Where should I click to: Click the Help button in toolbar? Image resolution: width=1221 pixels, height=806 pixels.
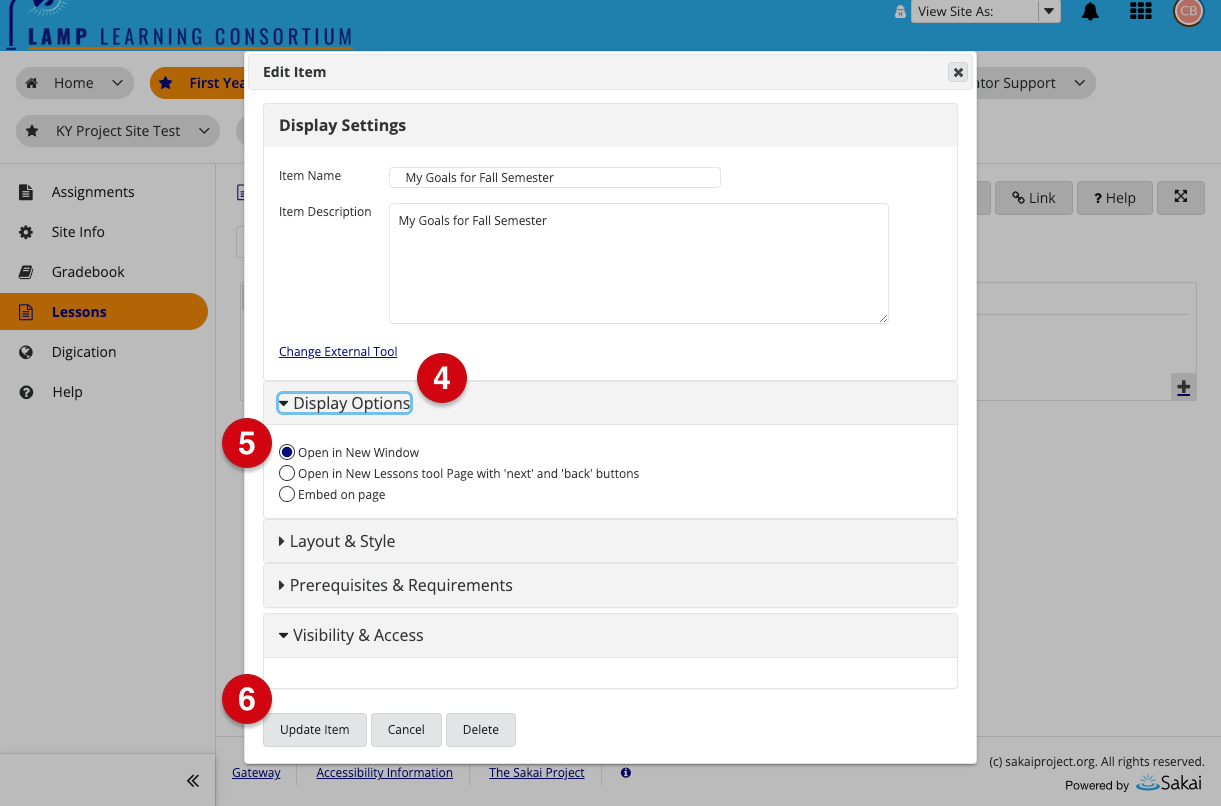coord(1114,198)
